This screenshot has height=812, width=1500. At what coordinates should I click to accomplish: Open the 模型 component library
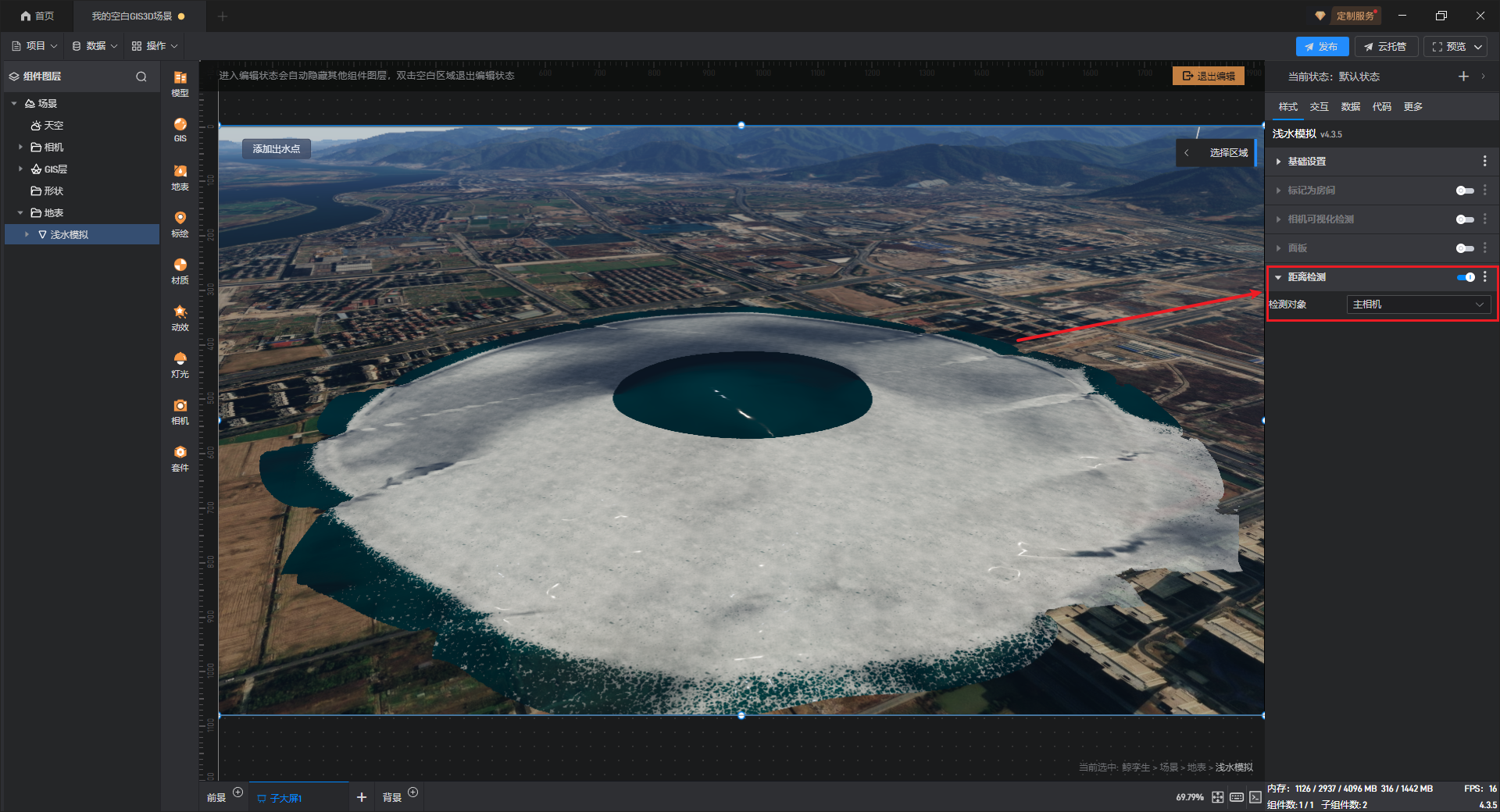pos(180,84)
